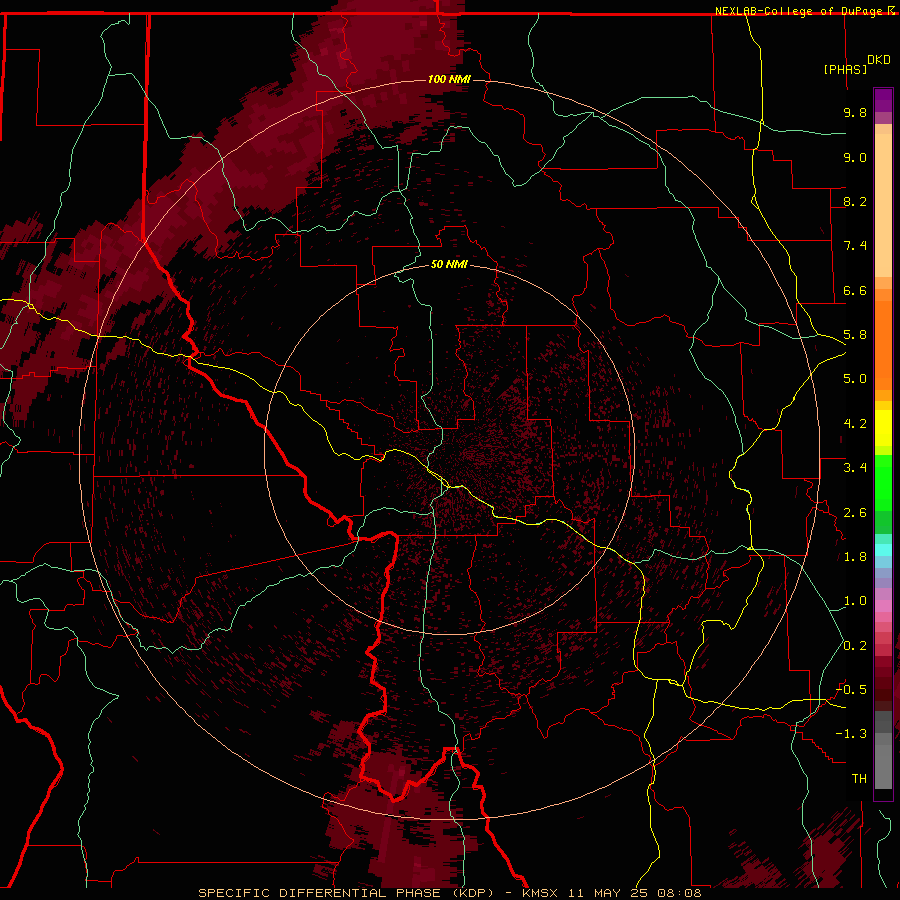Click the 5.8 legend value
Image resolution: width=900 pixels, height=900 pixels.
(x=855, y=335)
